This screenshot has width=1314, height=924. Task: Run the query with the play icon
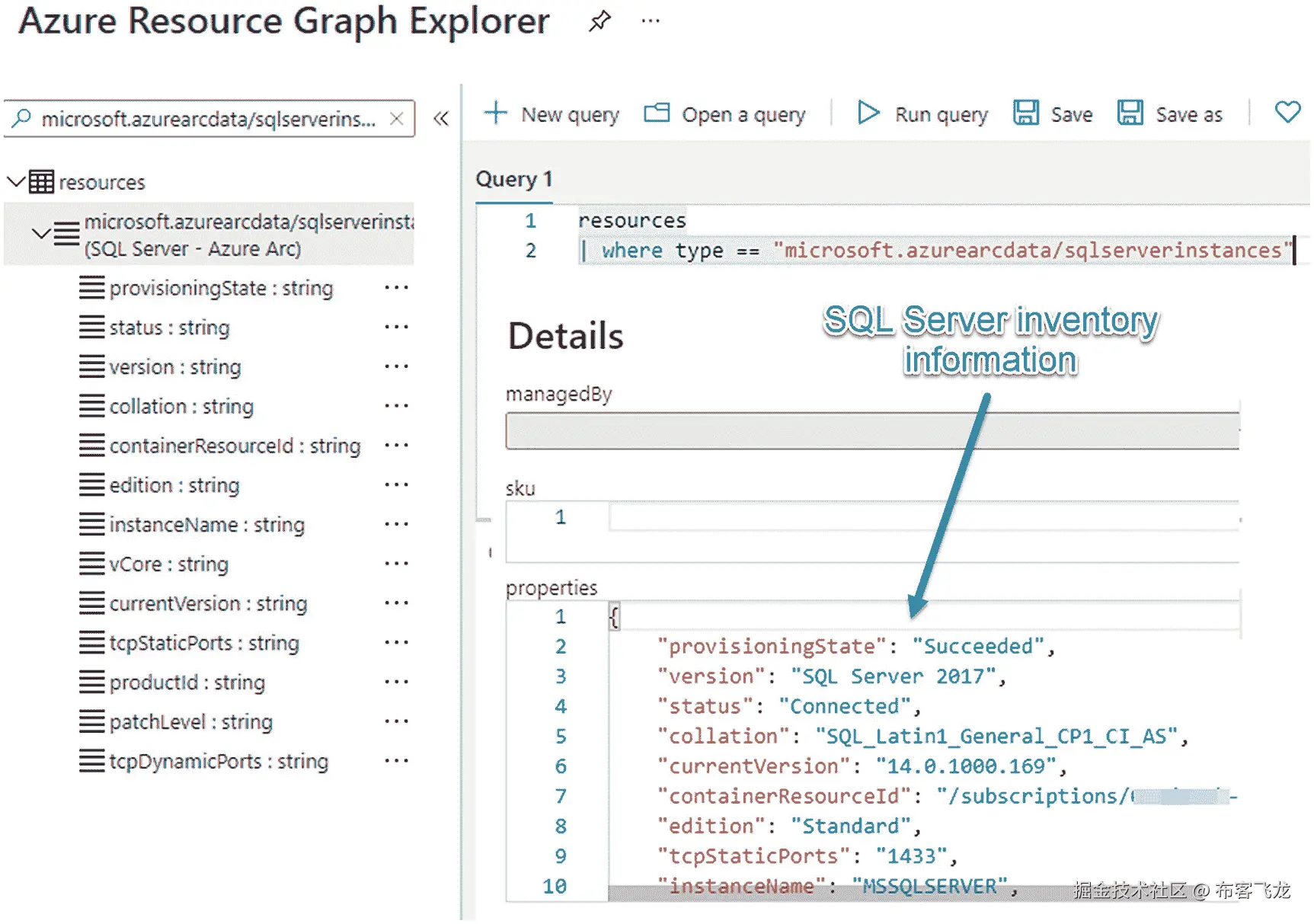[868, 114]
